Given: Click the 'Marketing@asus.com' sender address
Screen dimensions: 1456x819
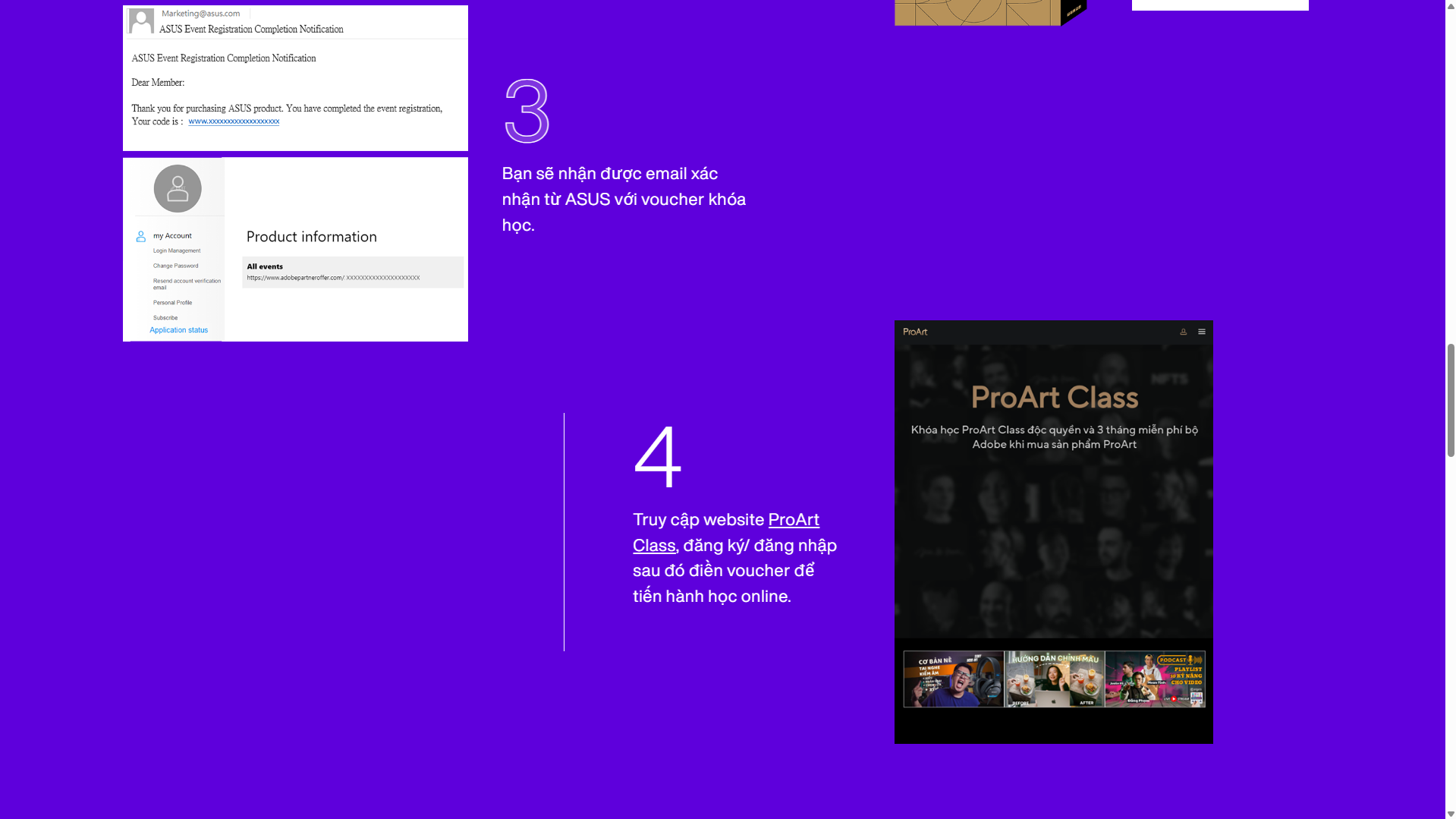Looking at the screenshot, I should [201, 14].
